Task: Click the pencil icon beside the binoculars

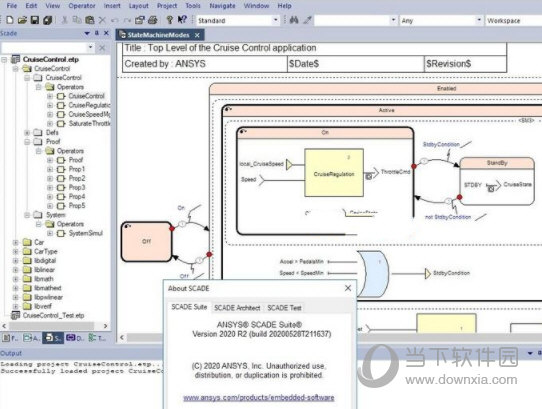Action: click(x=307, y=20)
